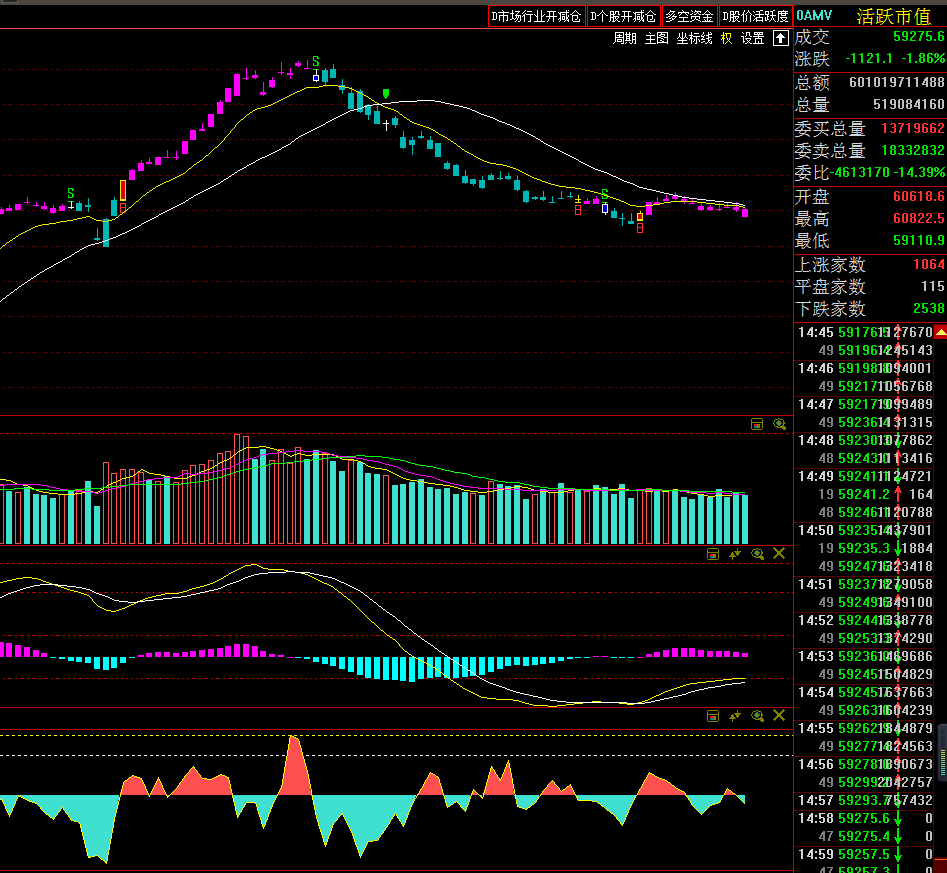
Task: Click magnifier icon in bottom oscillator panel
Action: (757, 716)
